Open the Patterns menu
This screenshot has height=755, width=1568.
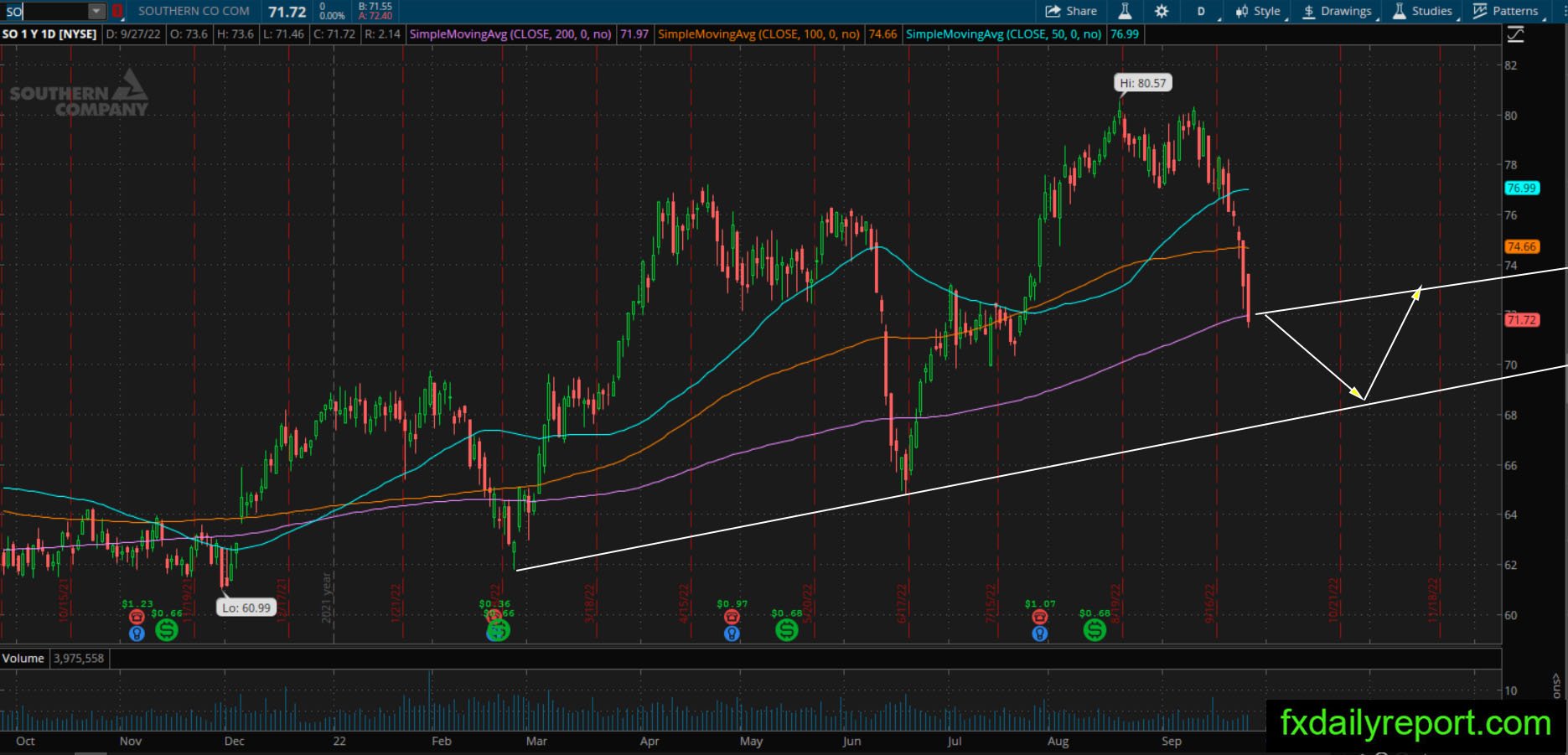(1506, 11)
